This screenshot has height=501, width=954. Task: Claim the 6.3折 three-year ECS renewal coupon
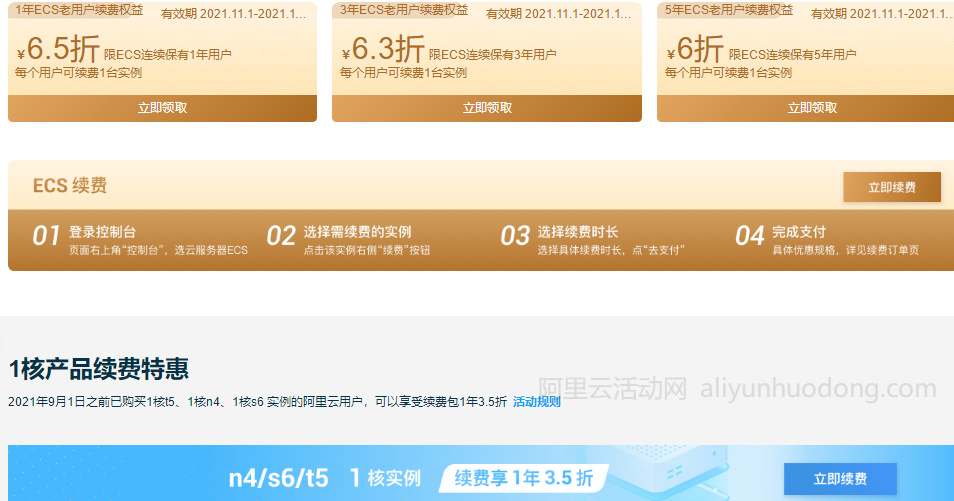click(487, 108)
